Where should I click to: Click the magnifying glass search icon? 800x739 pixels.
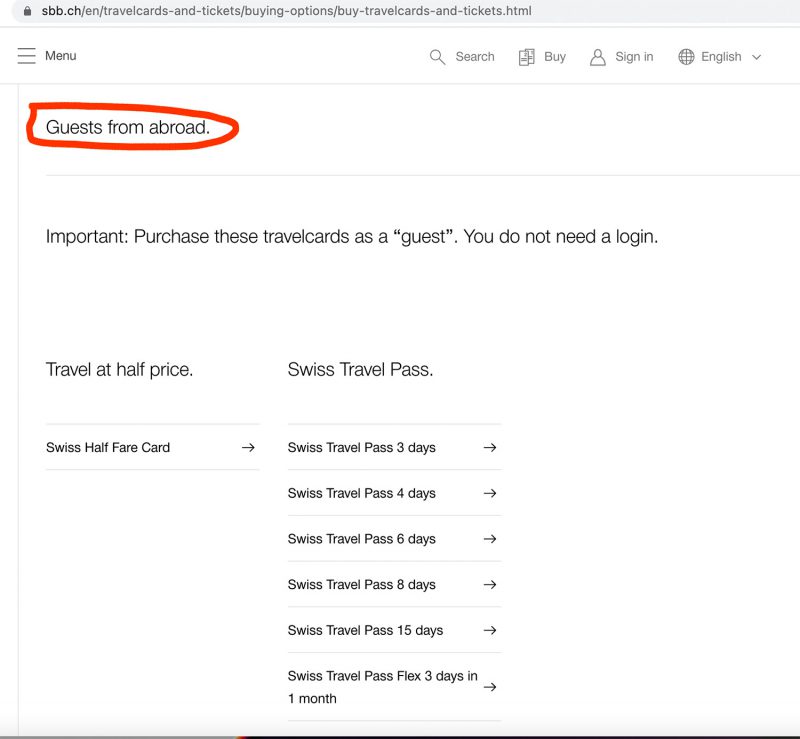pos(437,57)
